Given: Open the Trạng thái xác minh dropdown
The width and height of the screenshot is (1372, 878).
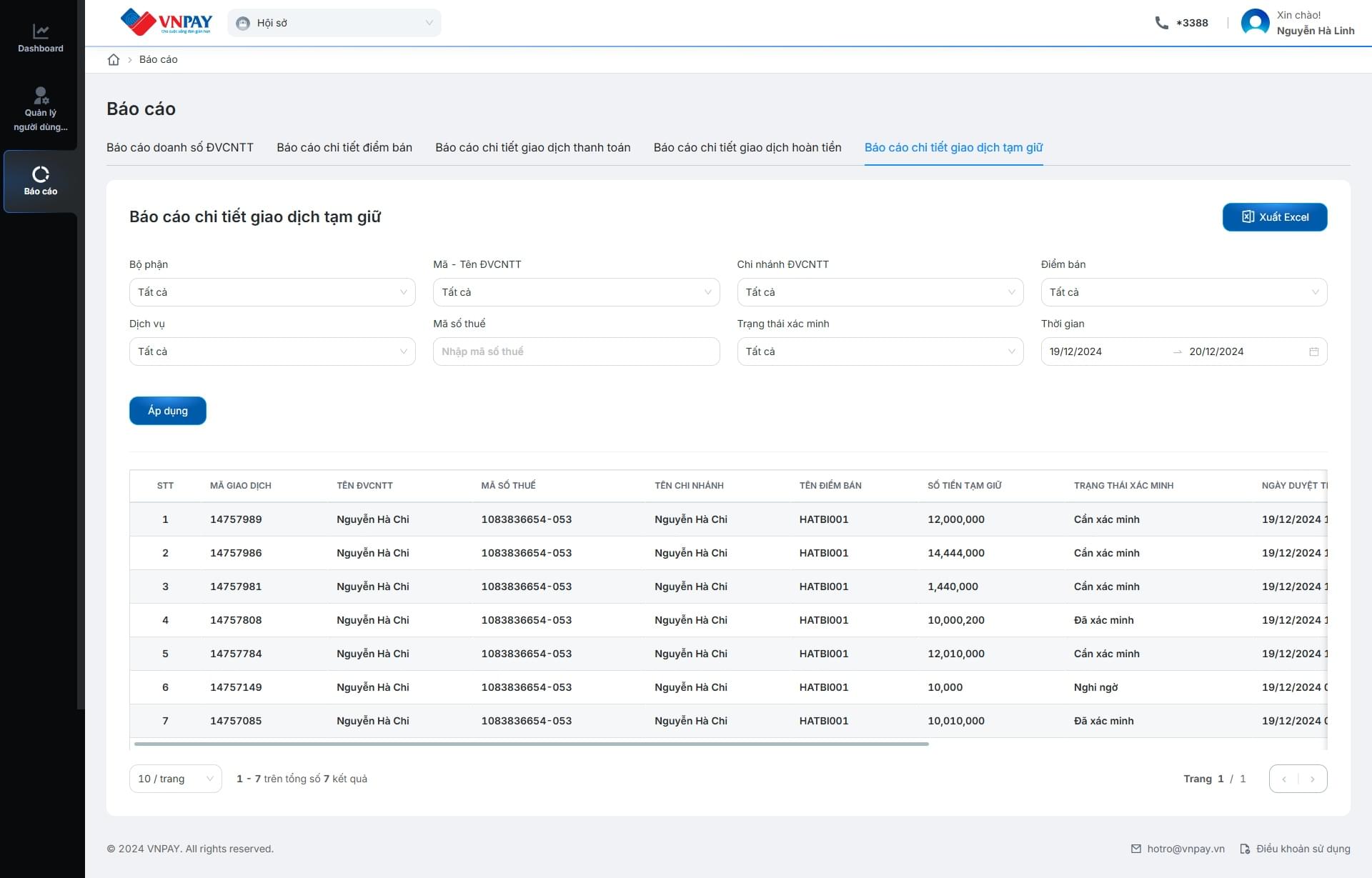Looking at the screenshot, I should [x=880, y=351].
